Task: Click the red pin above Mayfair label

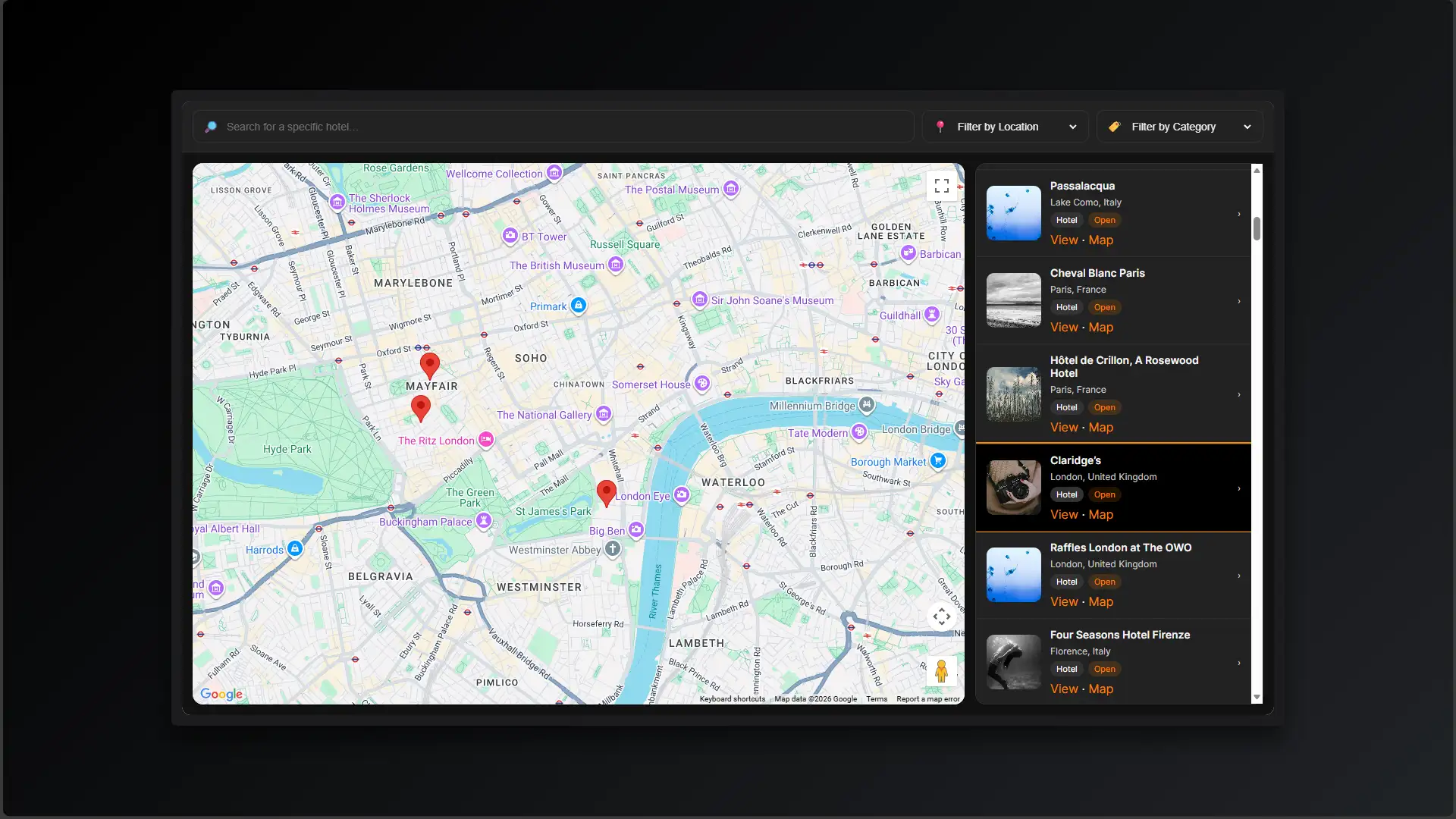Action: [430, 364]
